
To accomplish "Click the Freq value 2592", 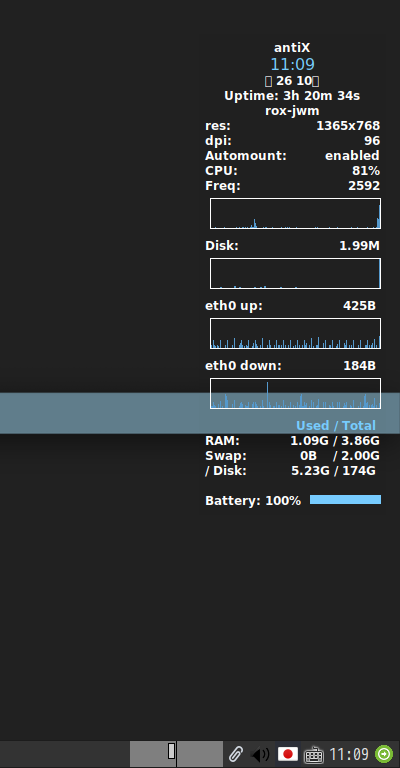I will pos(364,186).
